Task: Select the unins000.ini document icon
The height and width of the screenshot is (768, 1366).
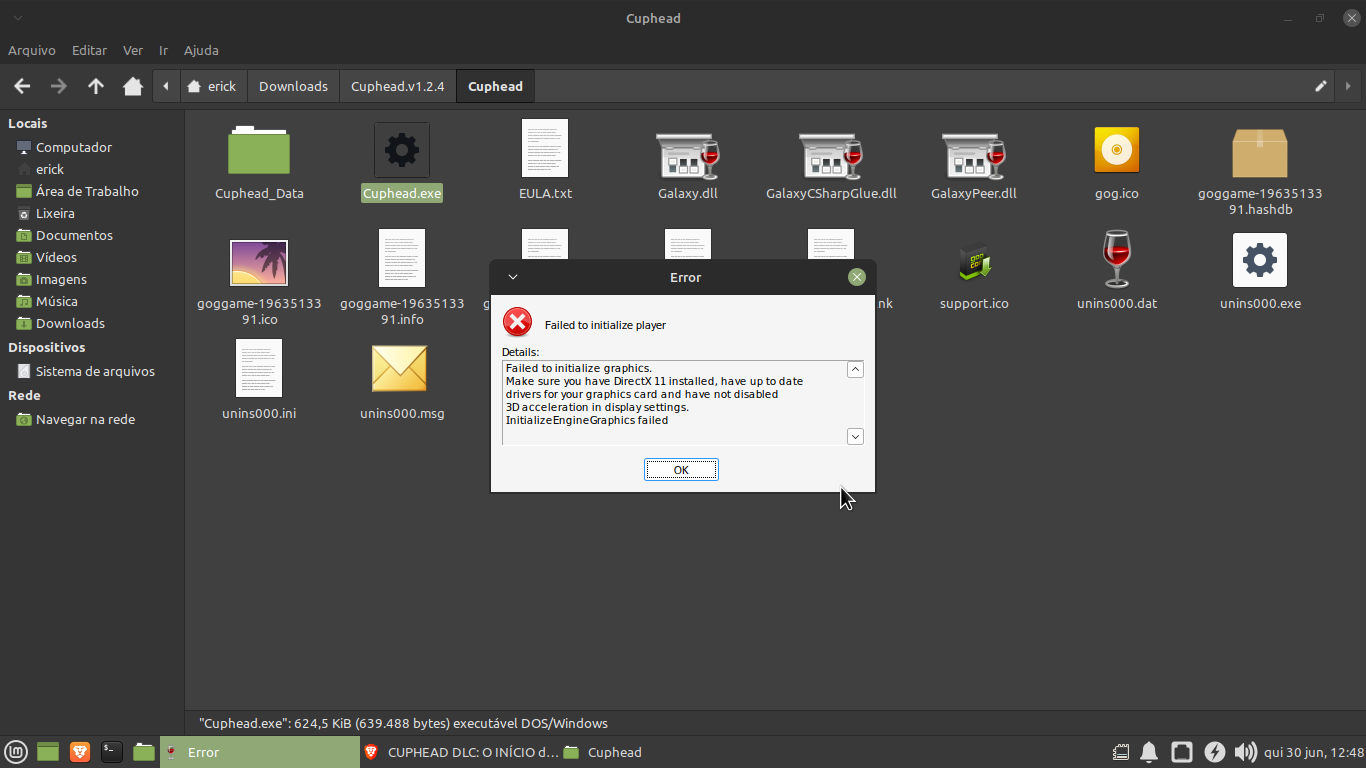Action: (259, 369)
